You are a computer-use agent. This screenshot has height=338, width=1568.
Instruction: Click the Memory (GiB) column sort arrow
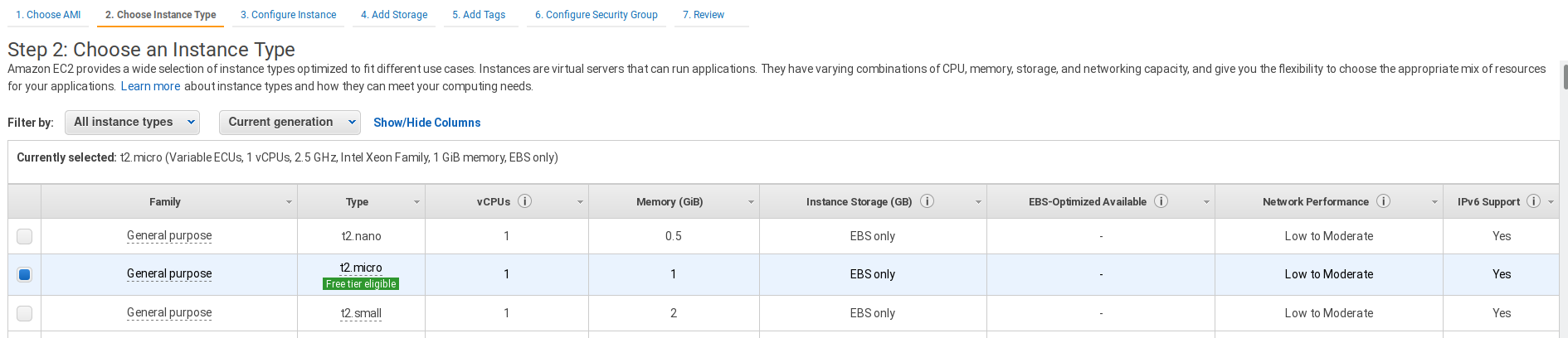[751, 202]
